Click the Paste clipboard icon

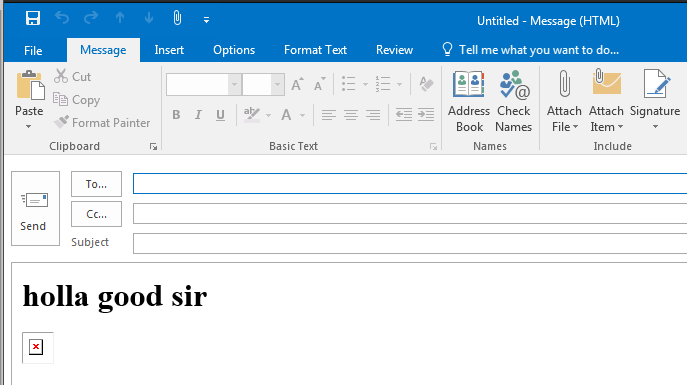[x=30, y=85]
